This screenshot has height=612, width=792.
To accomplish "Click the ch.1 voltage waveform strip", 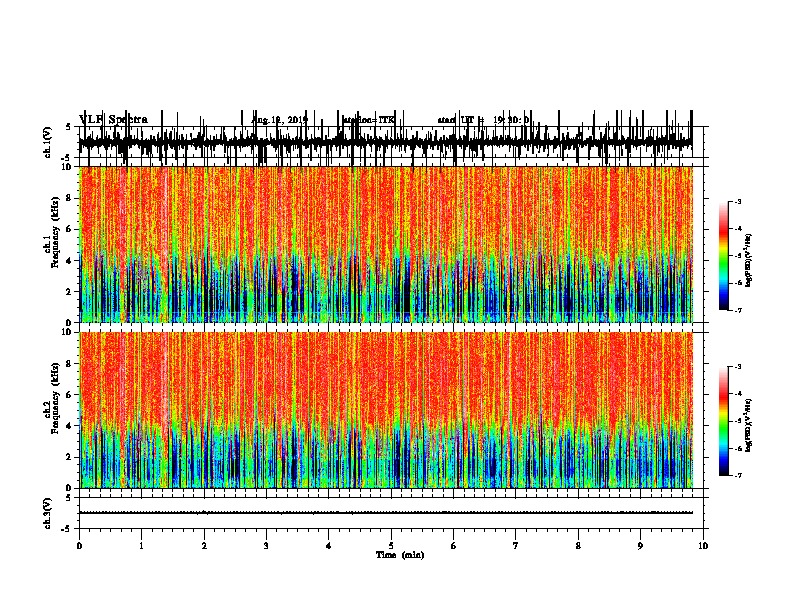I will coord(385,142).
